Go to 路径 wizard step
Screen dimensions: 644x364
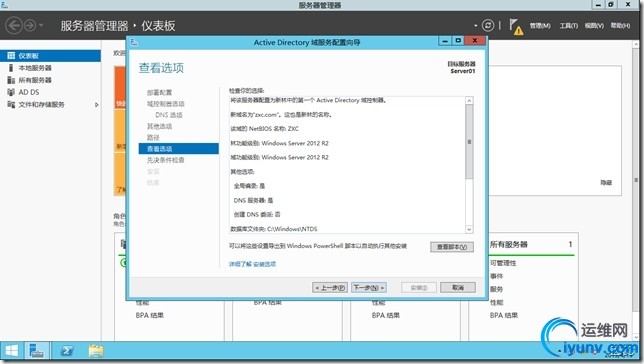click(x=153, y=137)
